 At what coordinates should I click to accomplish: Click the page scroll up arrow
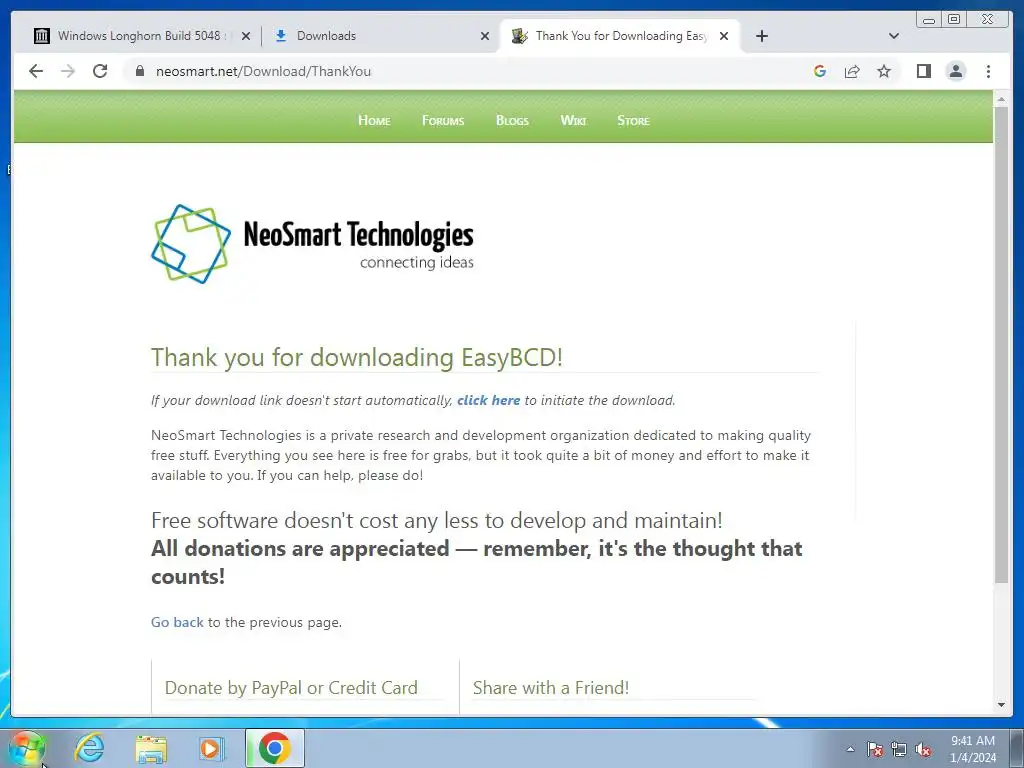coord(1001,99)
